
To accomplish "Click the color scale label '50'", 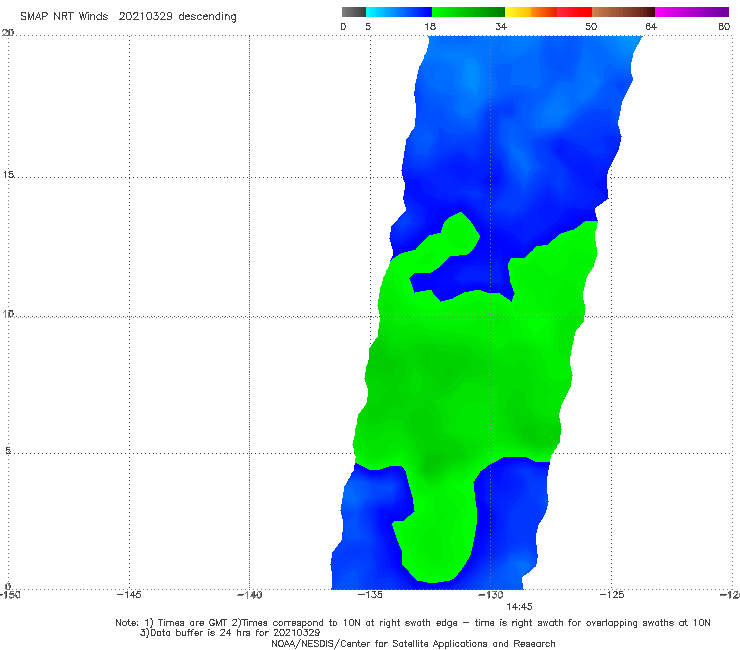I will click(591, 27).
